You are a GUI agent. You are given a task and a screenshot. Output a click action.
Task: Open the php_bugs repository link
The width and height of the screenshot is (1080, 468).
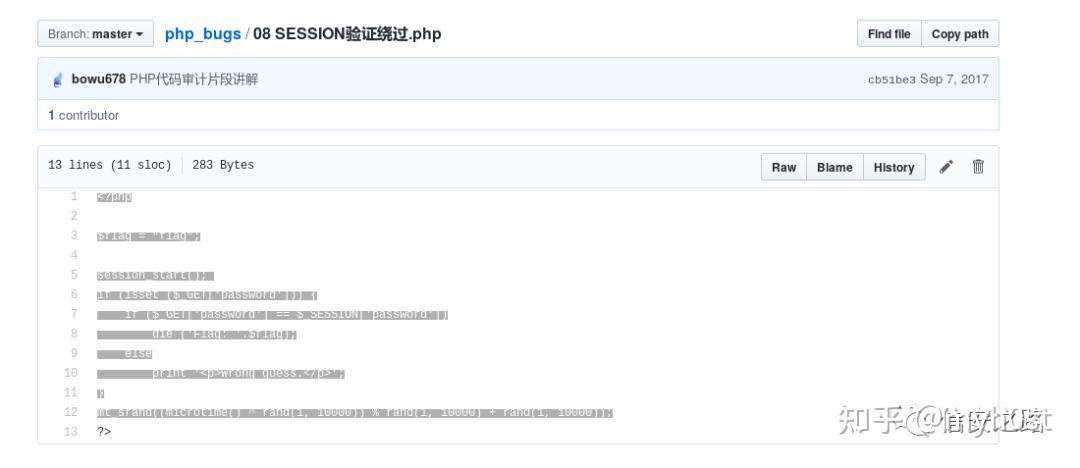[x=202, y=34]
